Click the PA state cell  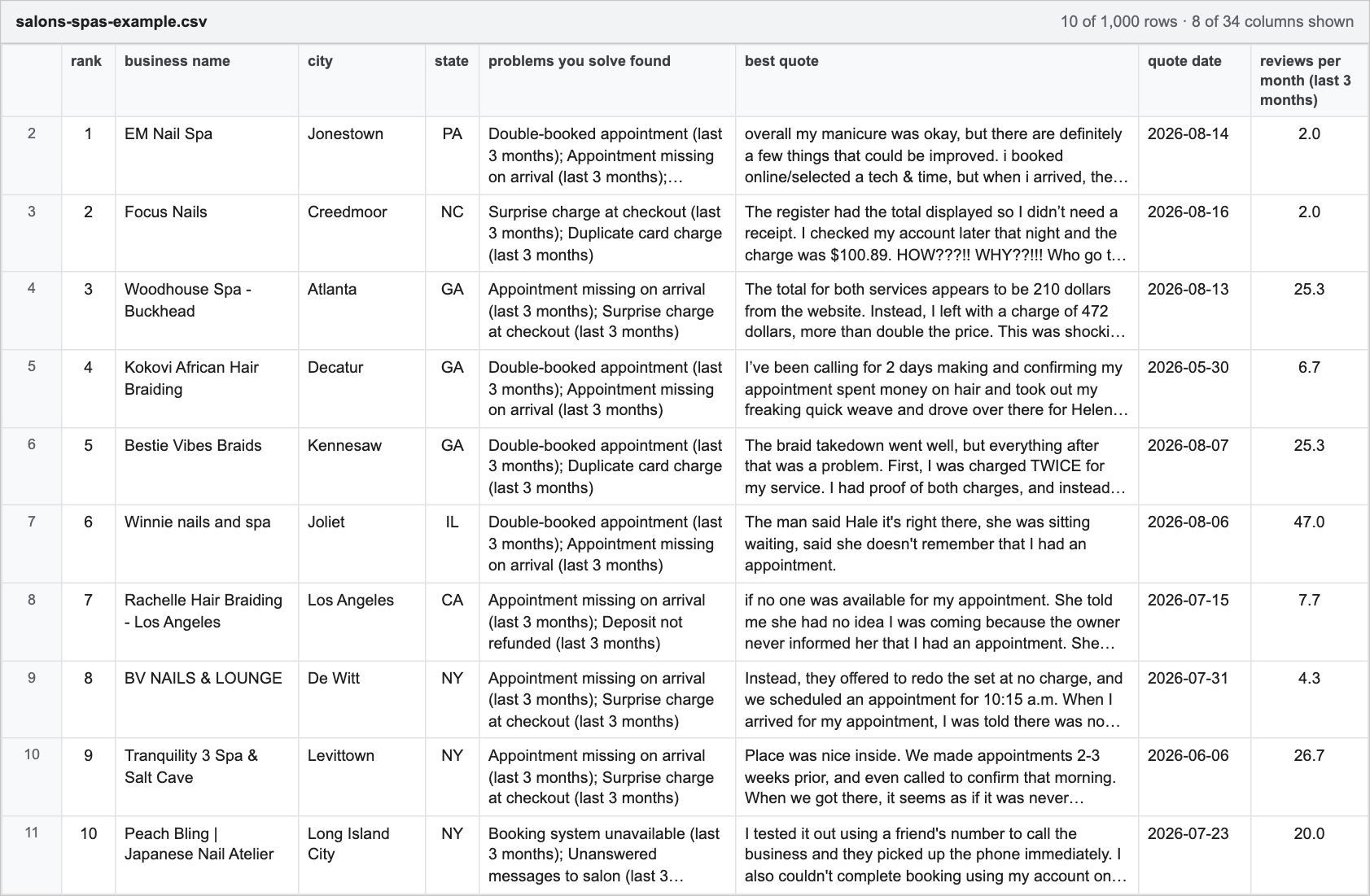(x=452, y=155)
